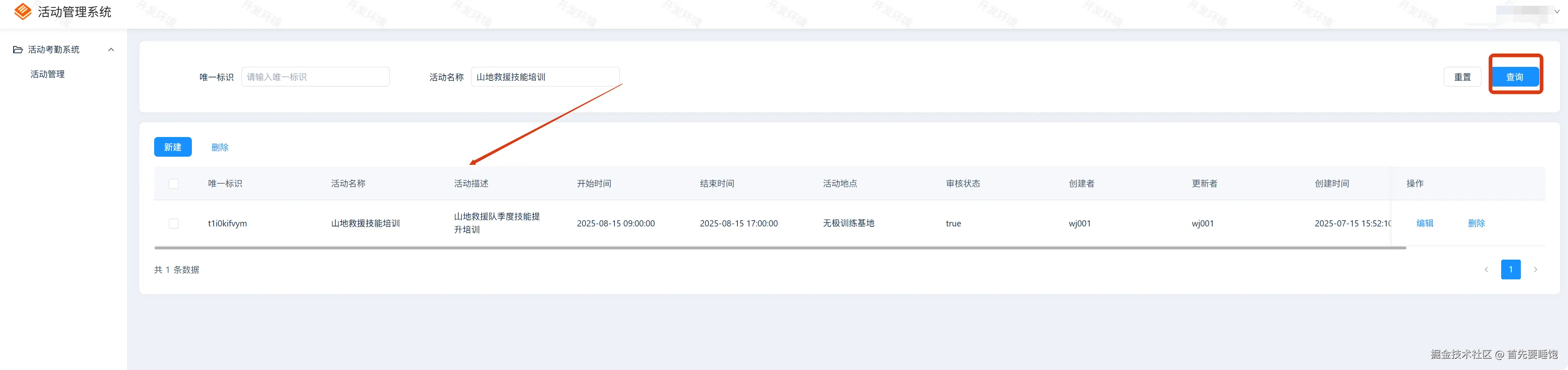Screen dimensions: 1568x370
Task: Collapse the 活动考勤系统 menu chevron
Action: (x=111, y=49)
